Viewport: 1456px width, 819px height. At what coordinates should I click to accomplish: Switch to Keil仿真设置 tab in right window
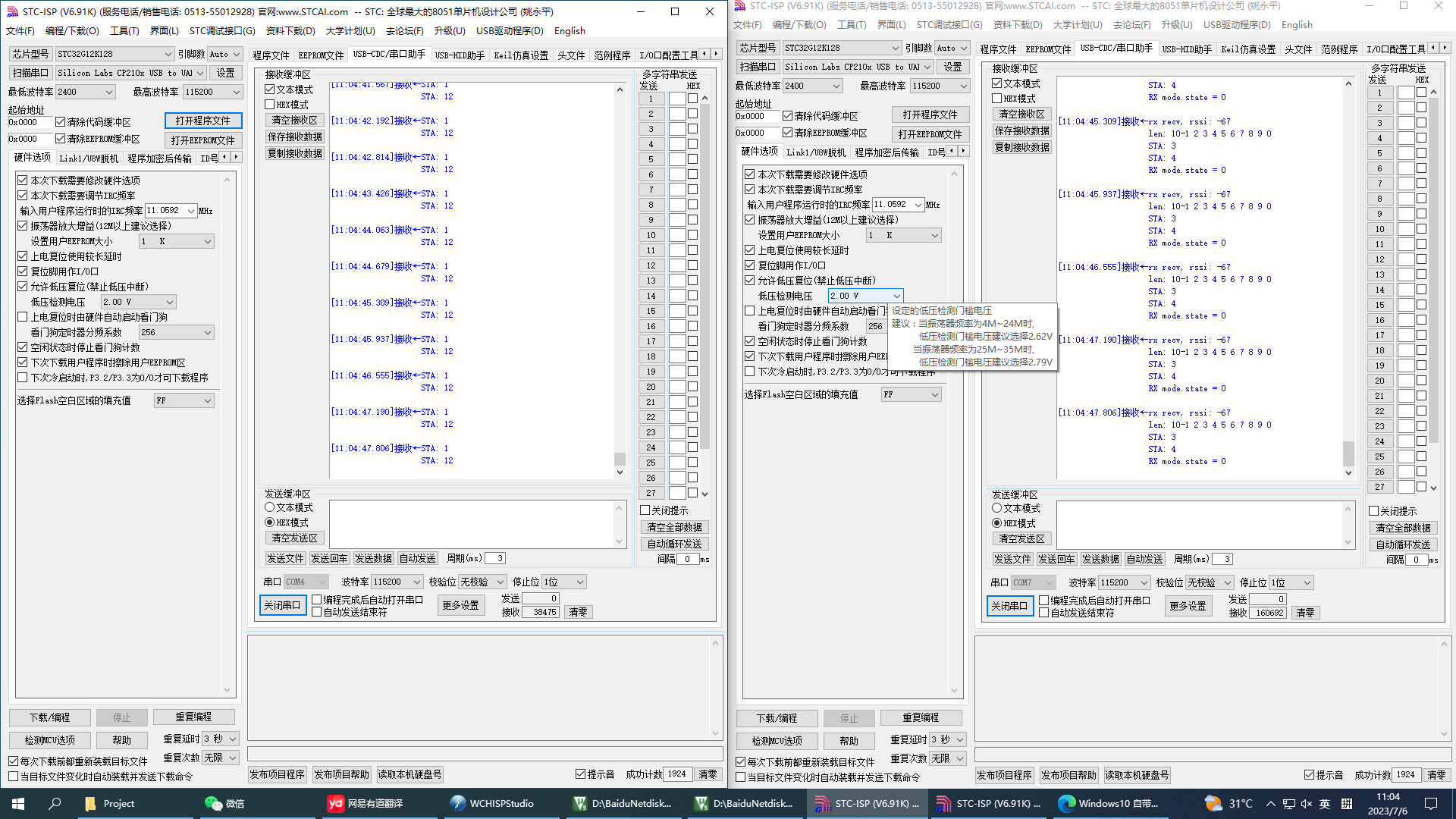tap(1248, 49)
